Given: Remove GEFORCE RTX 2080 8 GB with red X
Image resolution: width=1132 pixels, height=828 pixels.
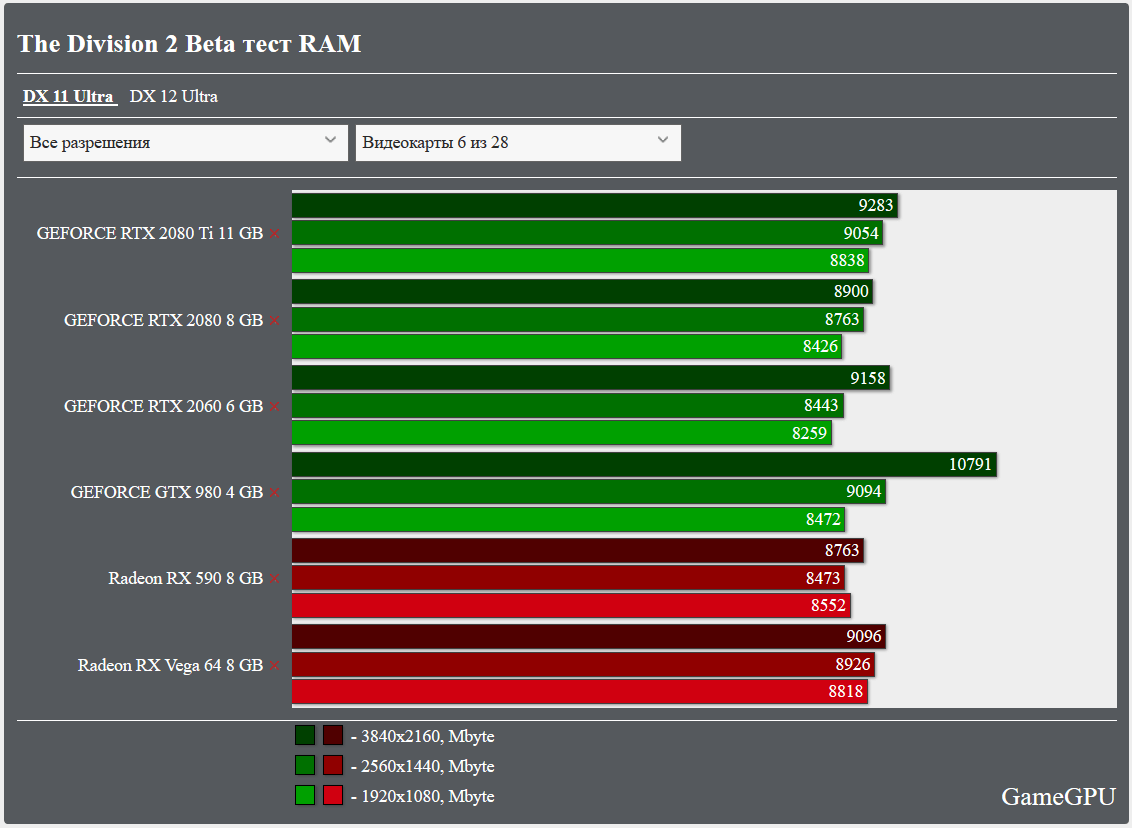Looking at the screenshot, I should pyautogui.click(x=274, y=321).
